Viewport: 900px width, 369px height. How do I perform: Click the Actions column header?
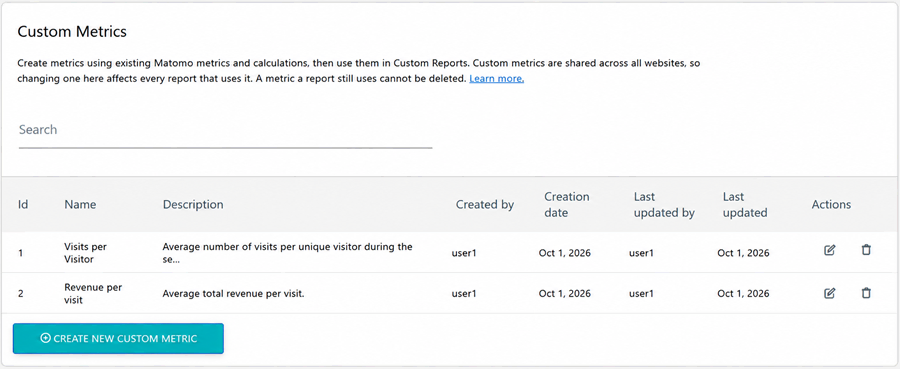831,205
